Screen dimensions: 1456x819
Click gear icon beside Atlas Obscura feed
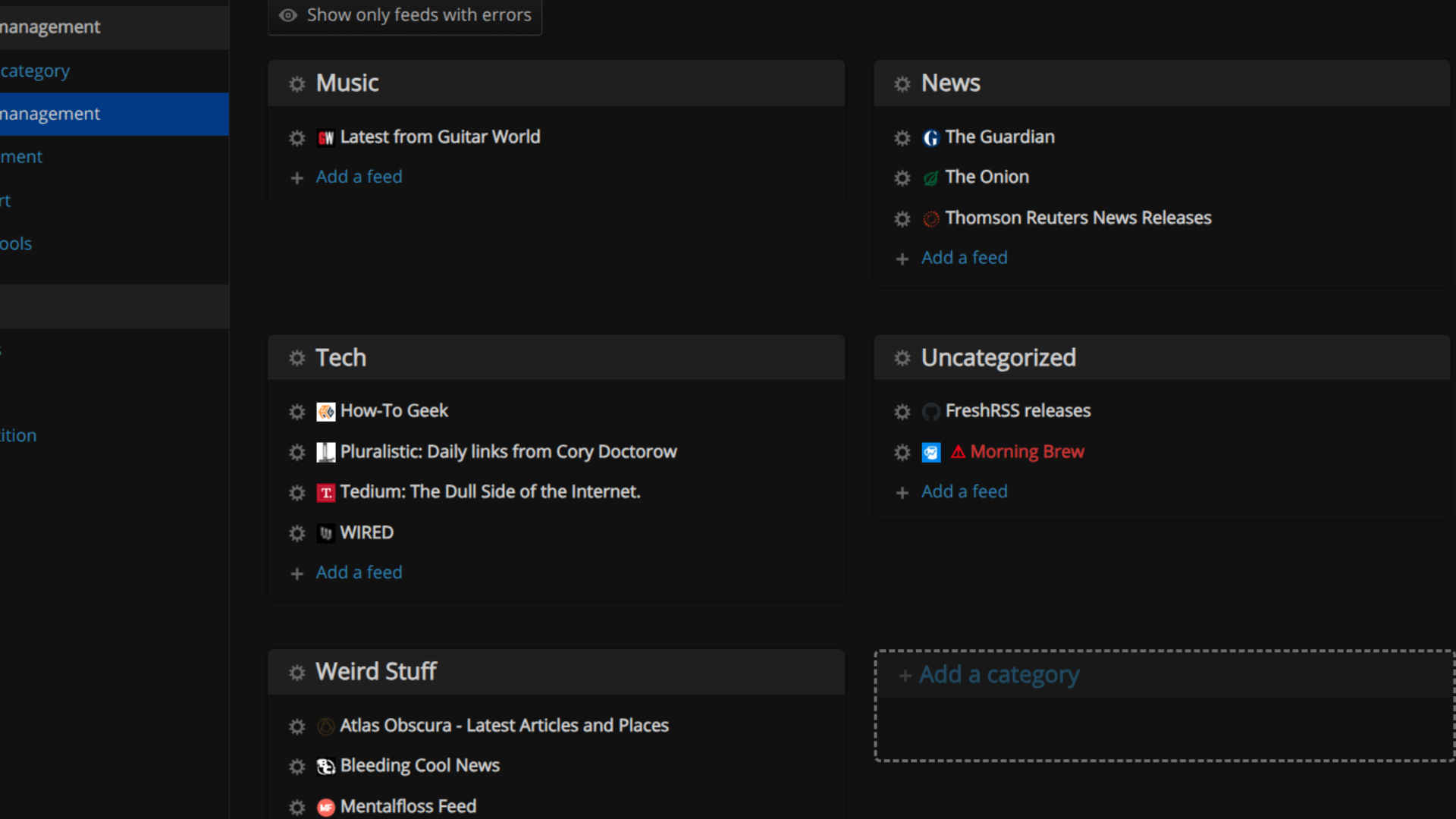tap(297, 726)
